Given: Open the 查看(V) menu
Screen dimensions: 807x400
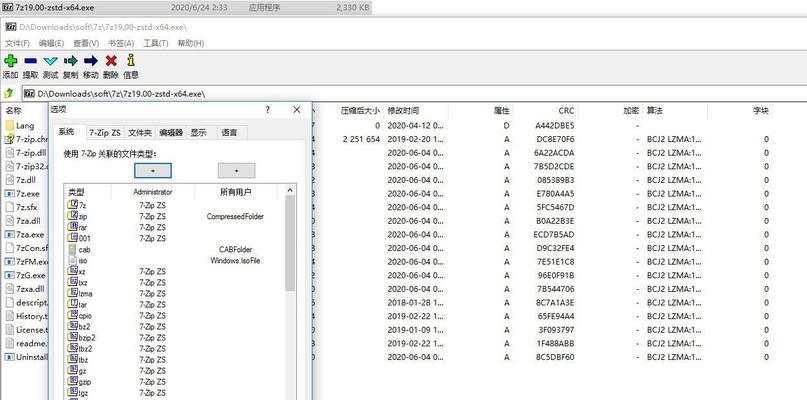Looking at the screenshot, I should point(86,43).
